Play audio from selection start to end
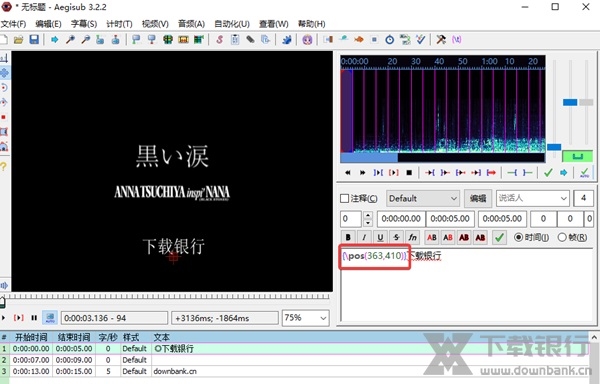The height and width of the screenshot is (384, 600). [x=491, y=173]
